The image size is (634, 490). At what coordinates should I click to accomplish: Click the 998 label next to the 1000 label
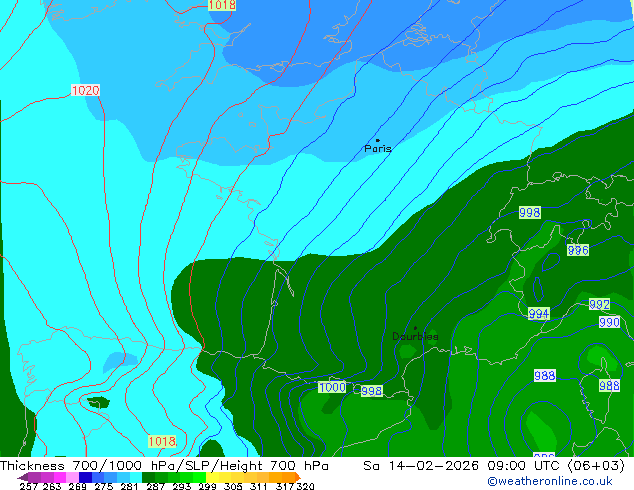click(x=371, y=391)
